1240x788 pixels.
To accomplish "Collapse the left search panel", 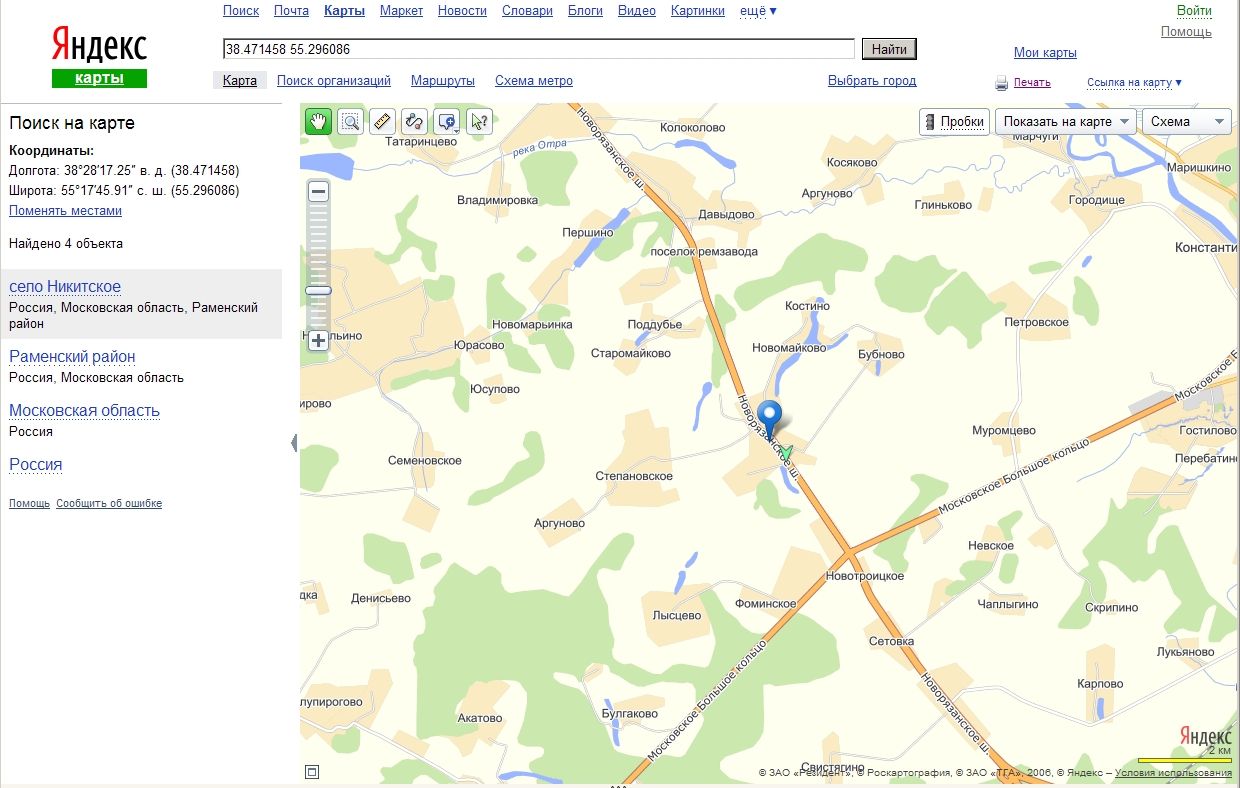I will pyautogui.click(x=293, y=442).
